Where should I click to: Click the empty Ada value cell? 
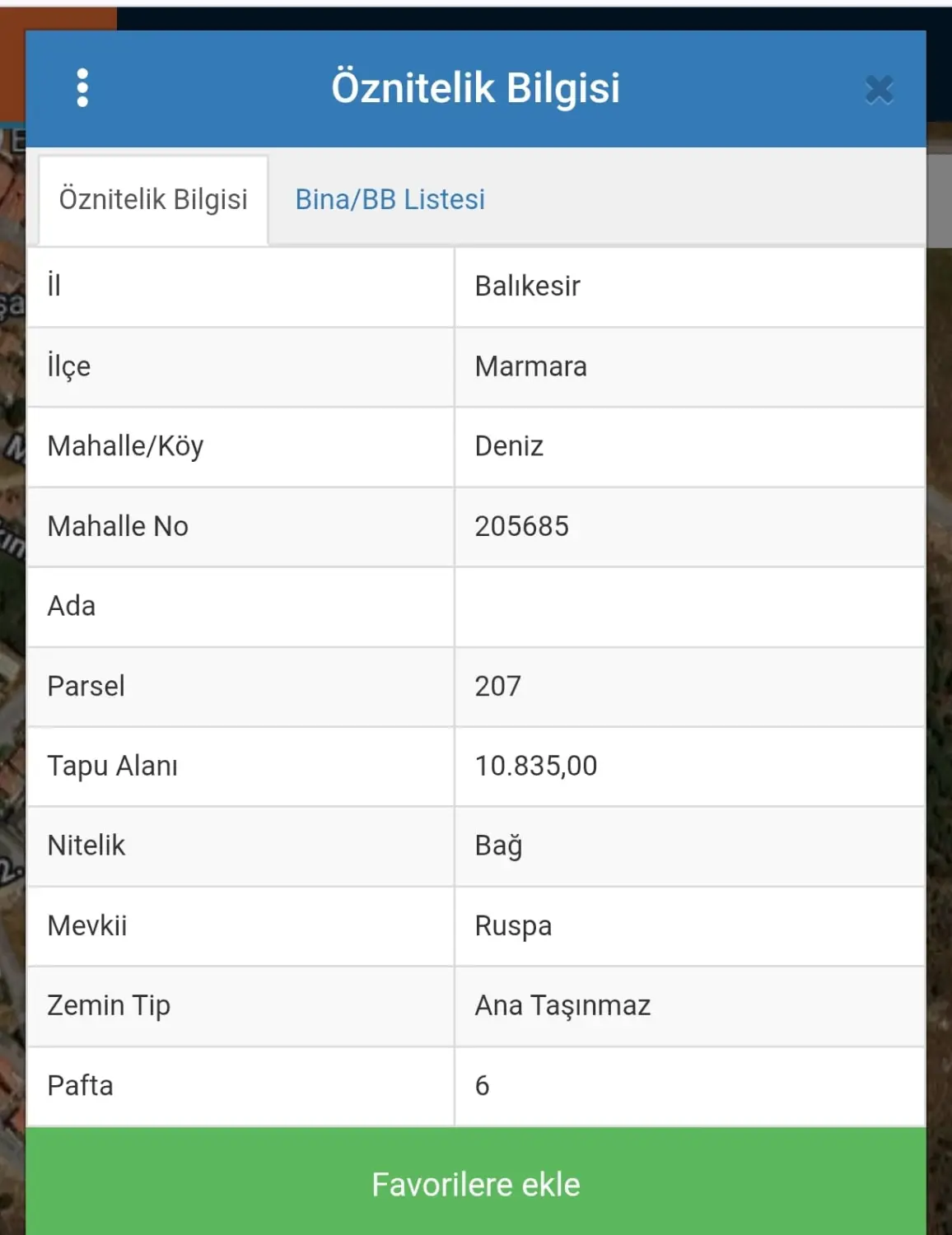[x=689, y=607]
